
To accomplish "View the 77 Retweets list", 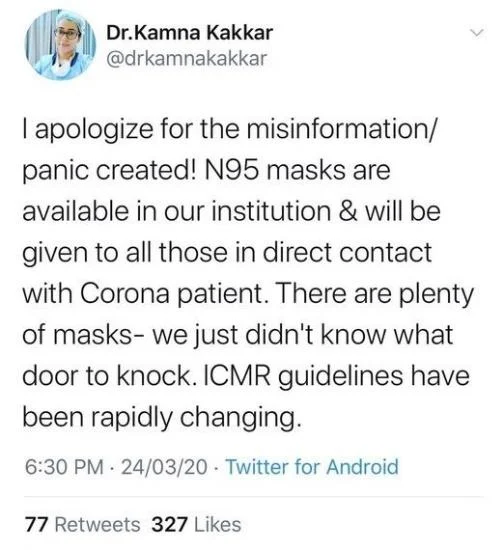I will [82, 525].
